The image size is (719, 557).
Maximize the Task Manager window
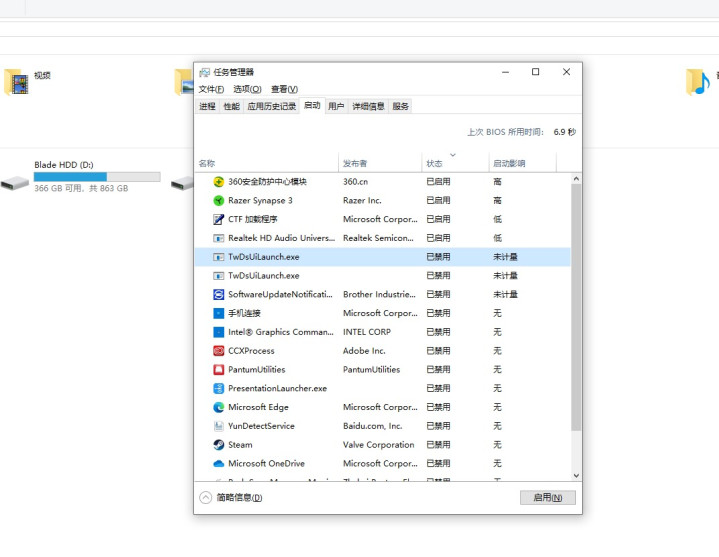tap(535, 72)
